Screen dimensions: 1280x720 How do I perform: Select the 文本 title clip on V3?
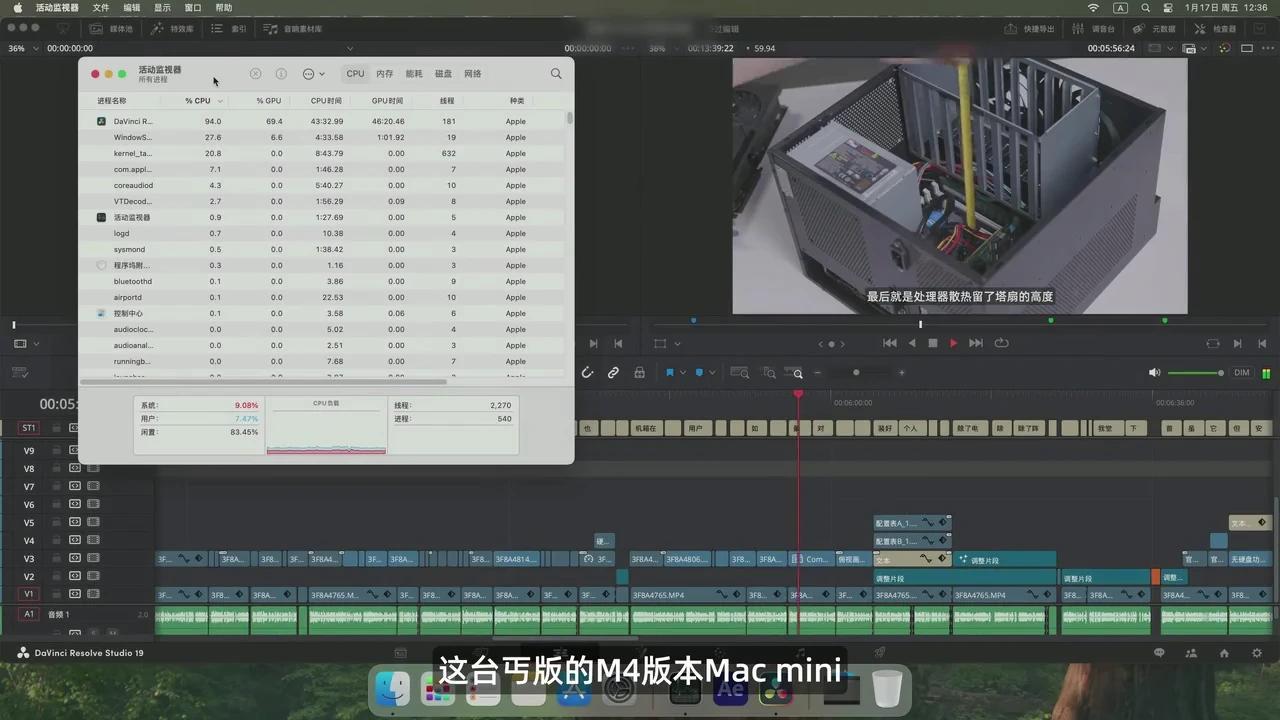913,559
